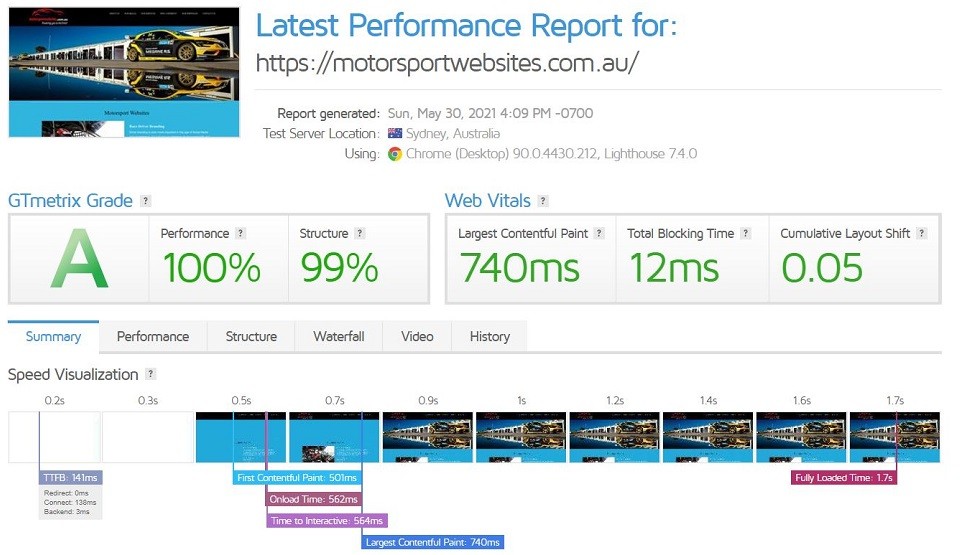Click First Contentful Paint: 501ms marker
This screenshot has width=960, height=555.
tap(297, 478)
